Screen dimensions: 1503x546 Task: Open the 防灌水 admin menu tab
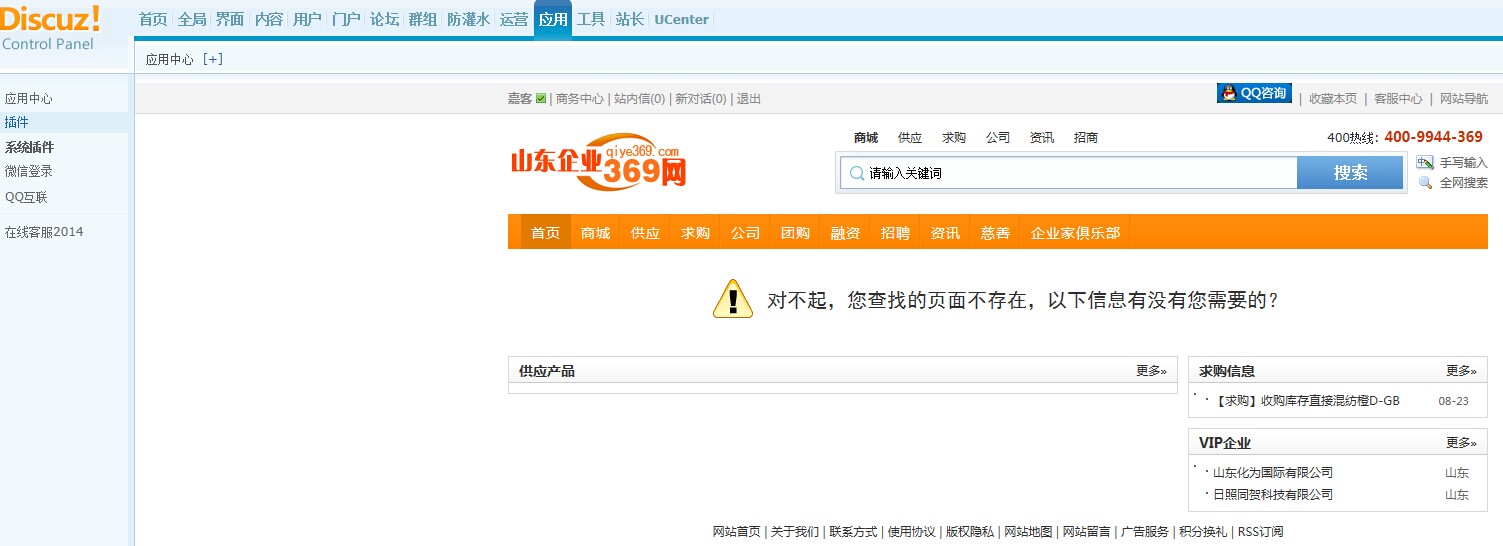pyautogui.click(x=468, y=19)
